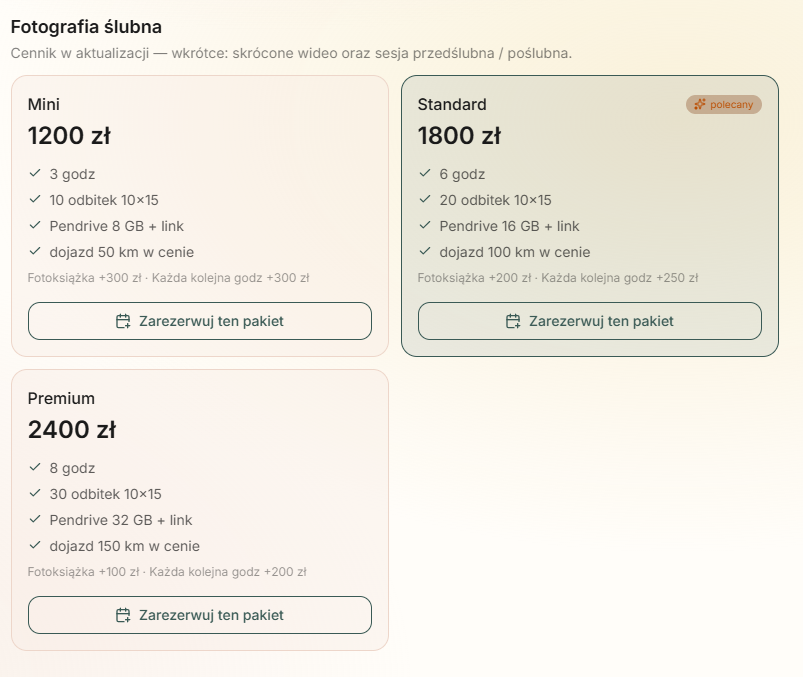This screenshot has width=803, height=677.
Task: Select the polecany badge
Action: 724,104
